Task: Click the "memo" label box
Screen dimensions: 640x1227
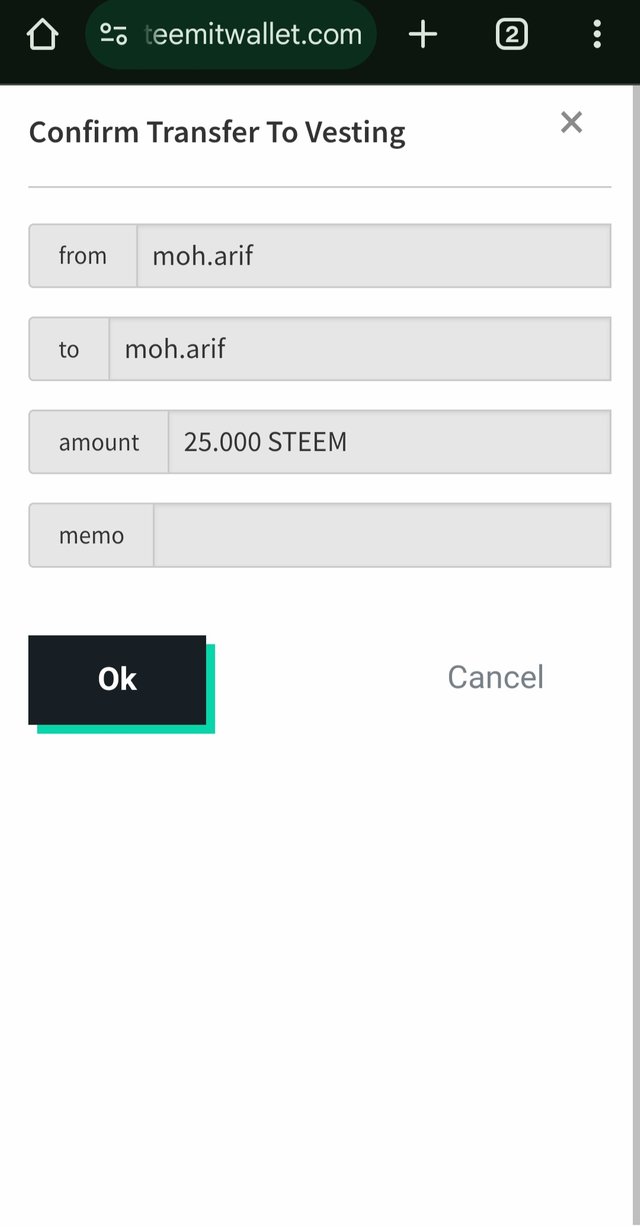Action: 91,535
